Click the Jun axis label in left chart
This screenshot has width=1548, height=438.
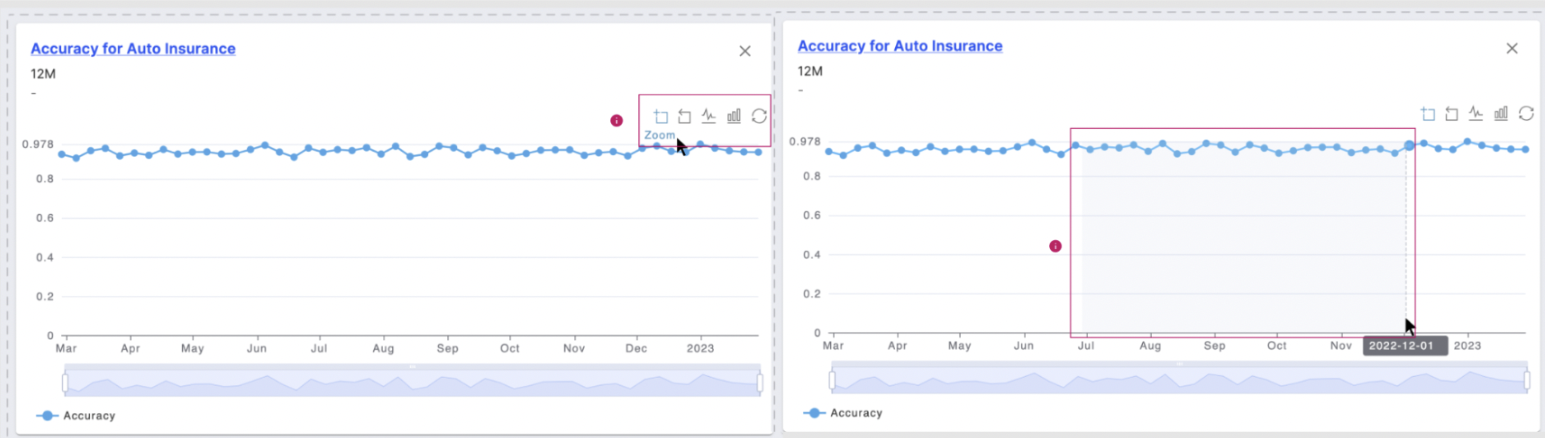(256, 350)
